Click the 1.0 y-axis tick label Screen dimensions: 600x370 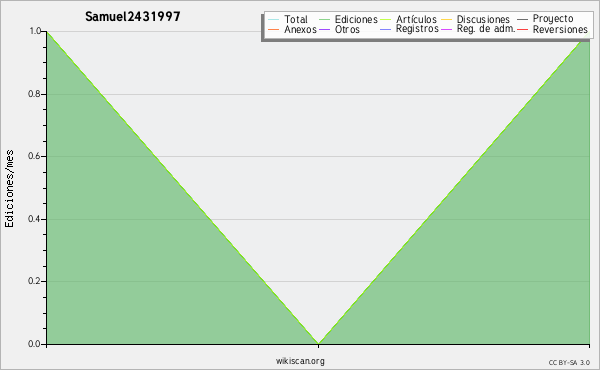click(x=35, y=31)
